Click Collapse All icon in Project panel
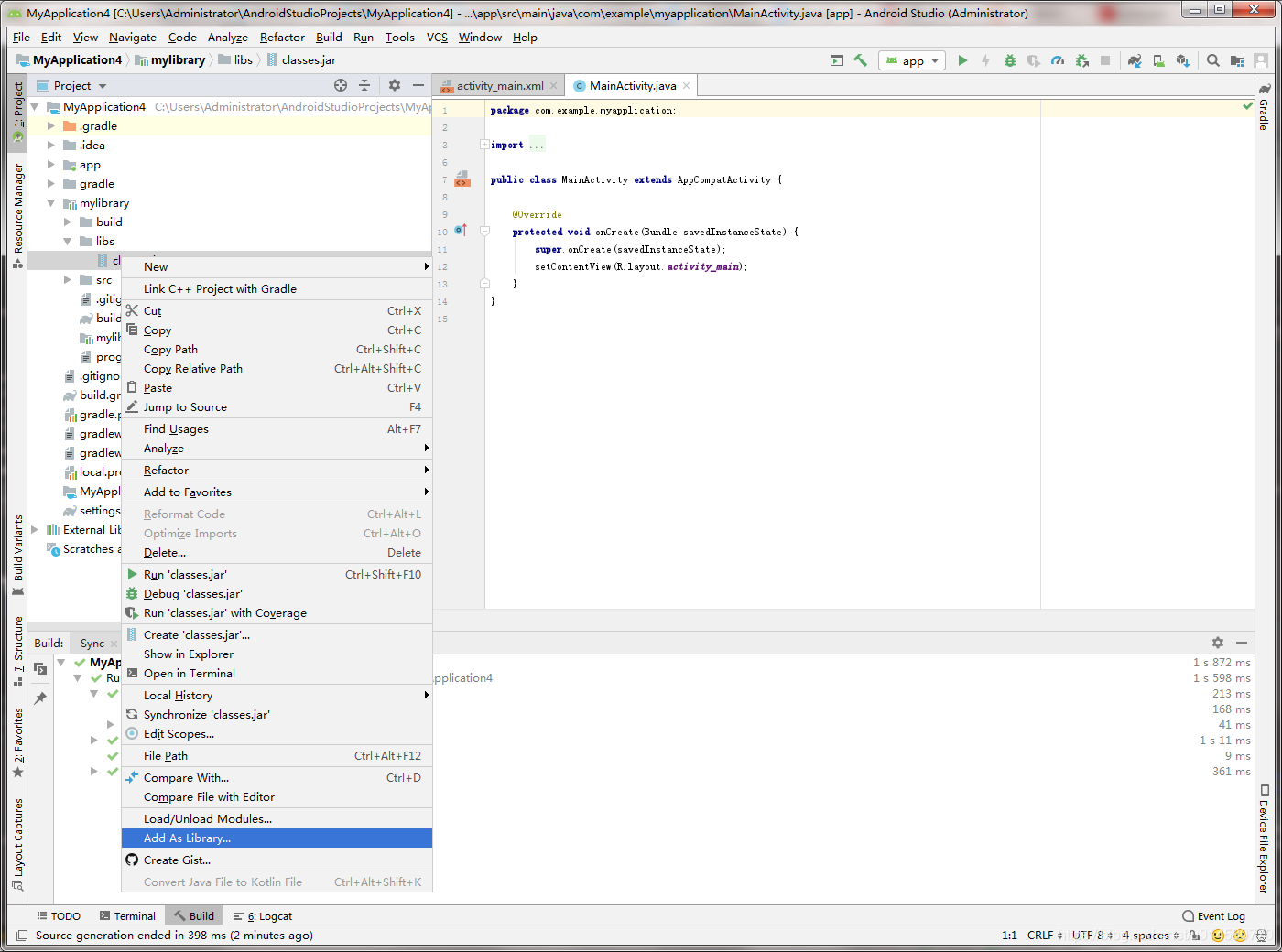 (364, 85)
